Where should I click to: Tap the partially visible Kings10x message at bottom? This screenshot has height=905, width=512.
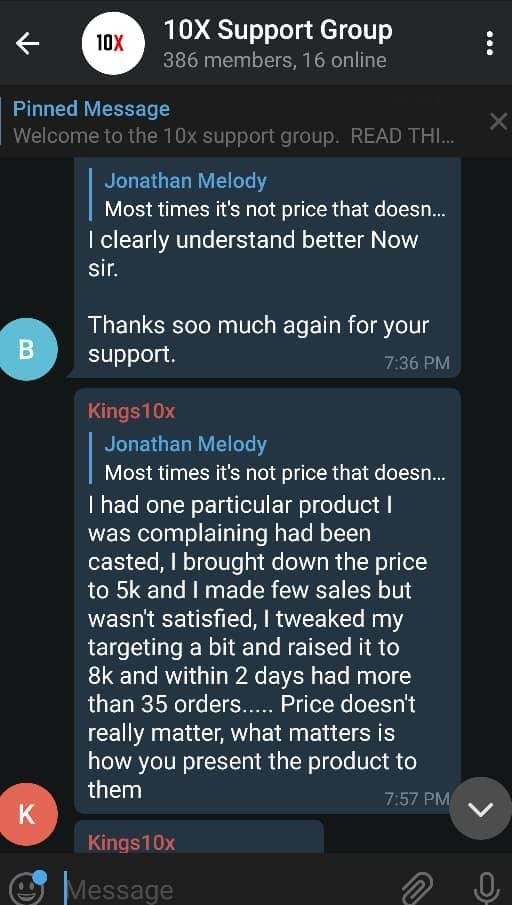pos(199,837)
